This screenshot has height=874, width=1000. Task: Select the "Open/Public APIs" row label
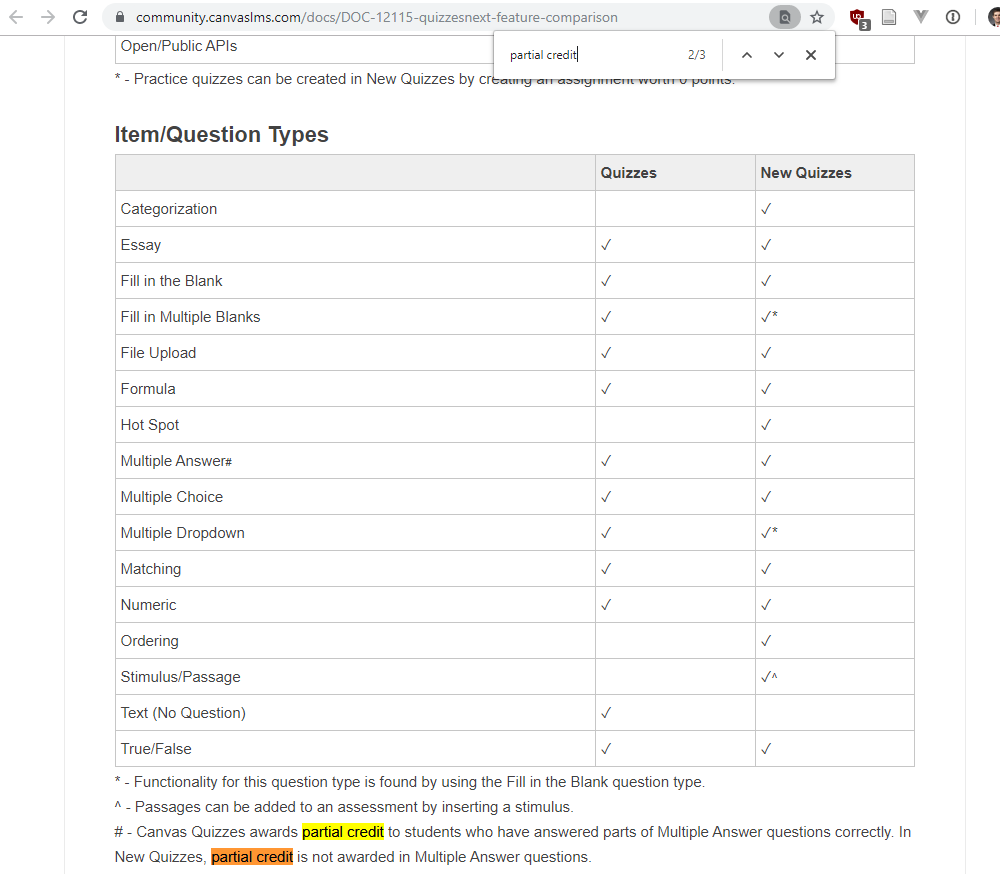(179, 46)
